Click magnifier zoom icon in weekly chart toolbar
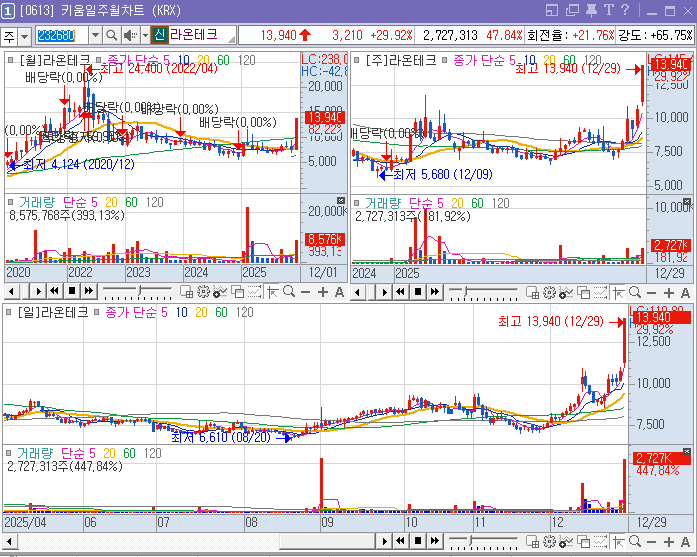697x557 pixels. click(635, 293)
